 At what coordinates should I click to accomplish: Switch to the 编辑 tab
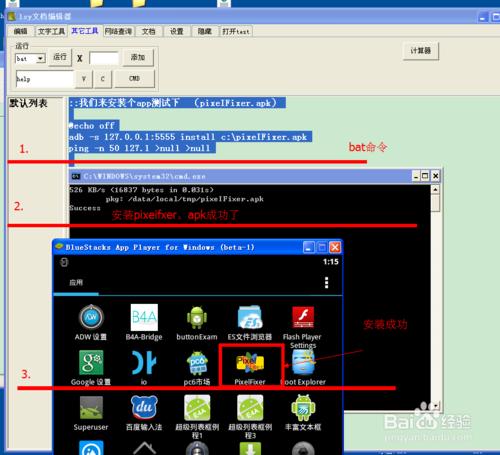point(21,31)
